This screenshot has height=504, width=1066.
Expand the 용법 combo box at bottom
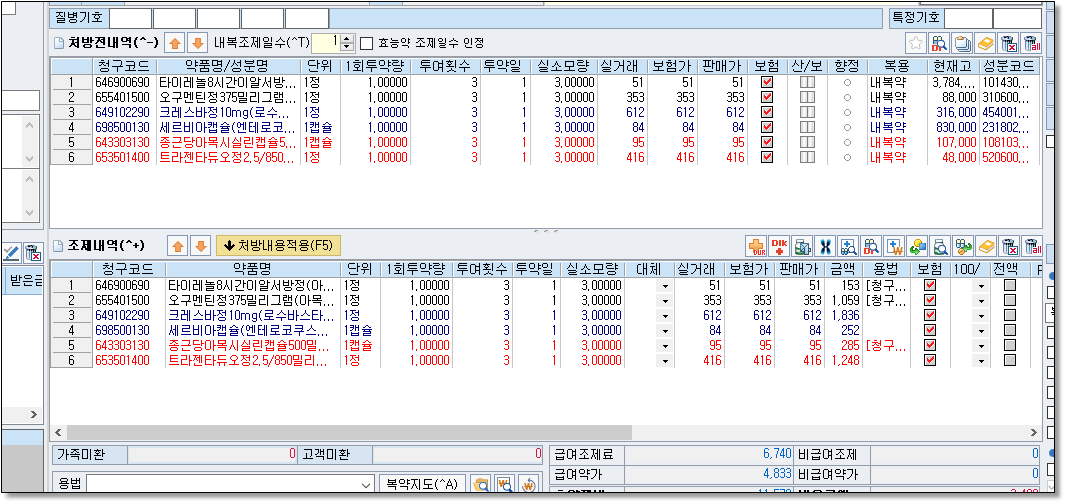tap(366, 484)
